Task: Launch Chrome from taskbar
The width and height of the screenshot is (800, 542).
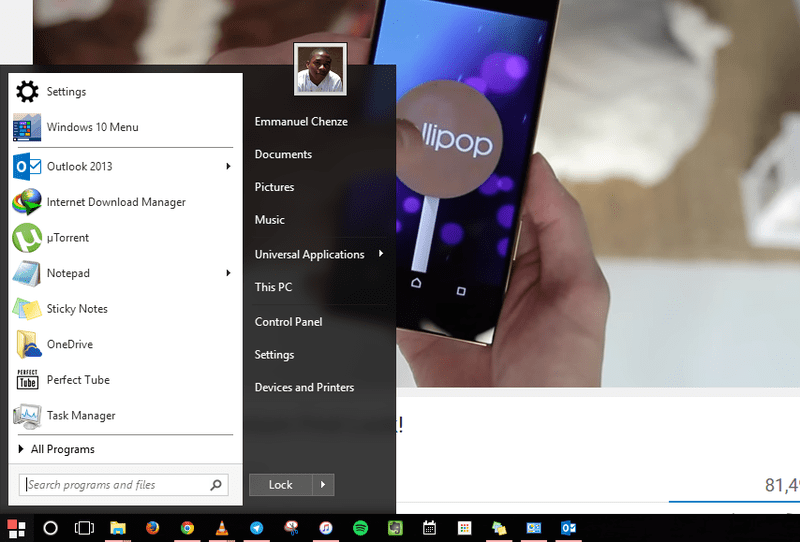Action: point(187,528)
